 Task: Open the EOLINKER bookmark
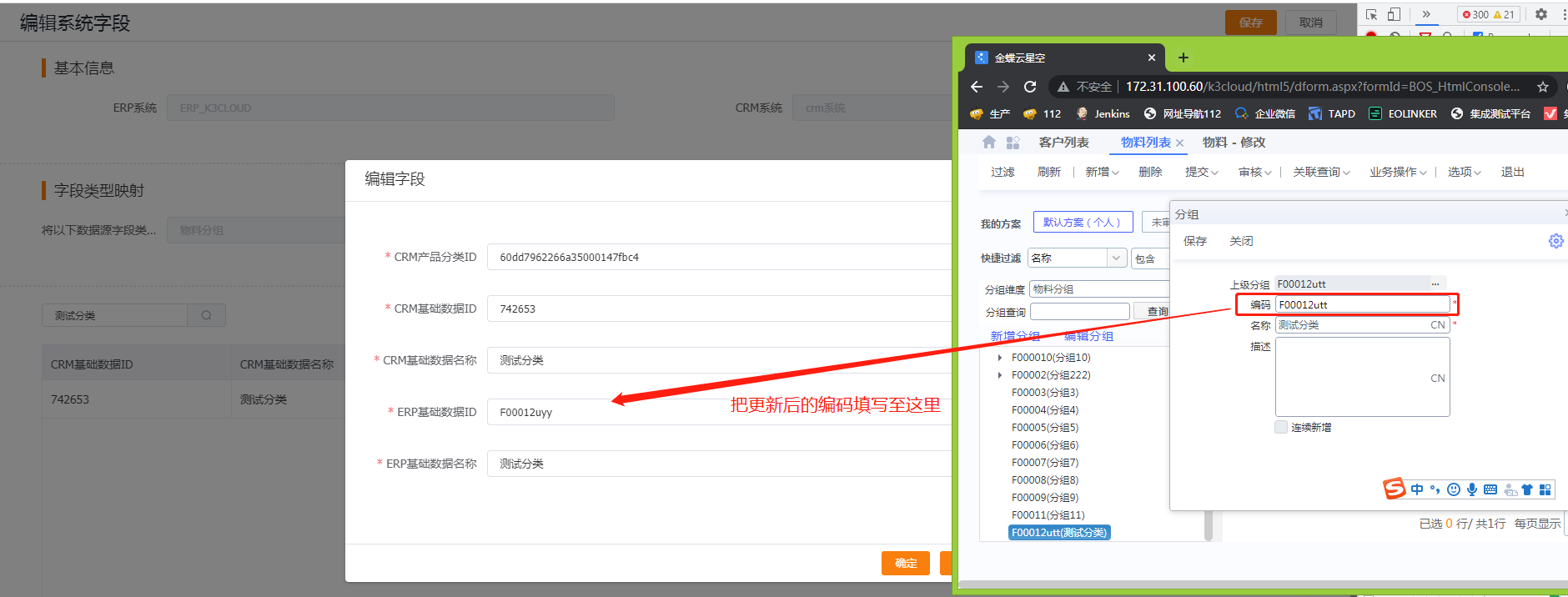[x=1403, y=113]
